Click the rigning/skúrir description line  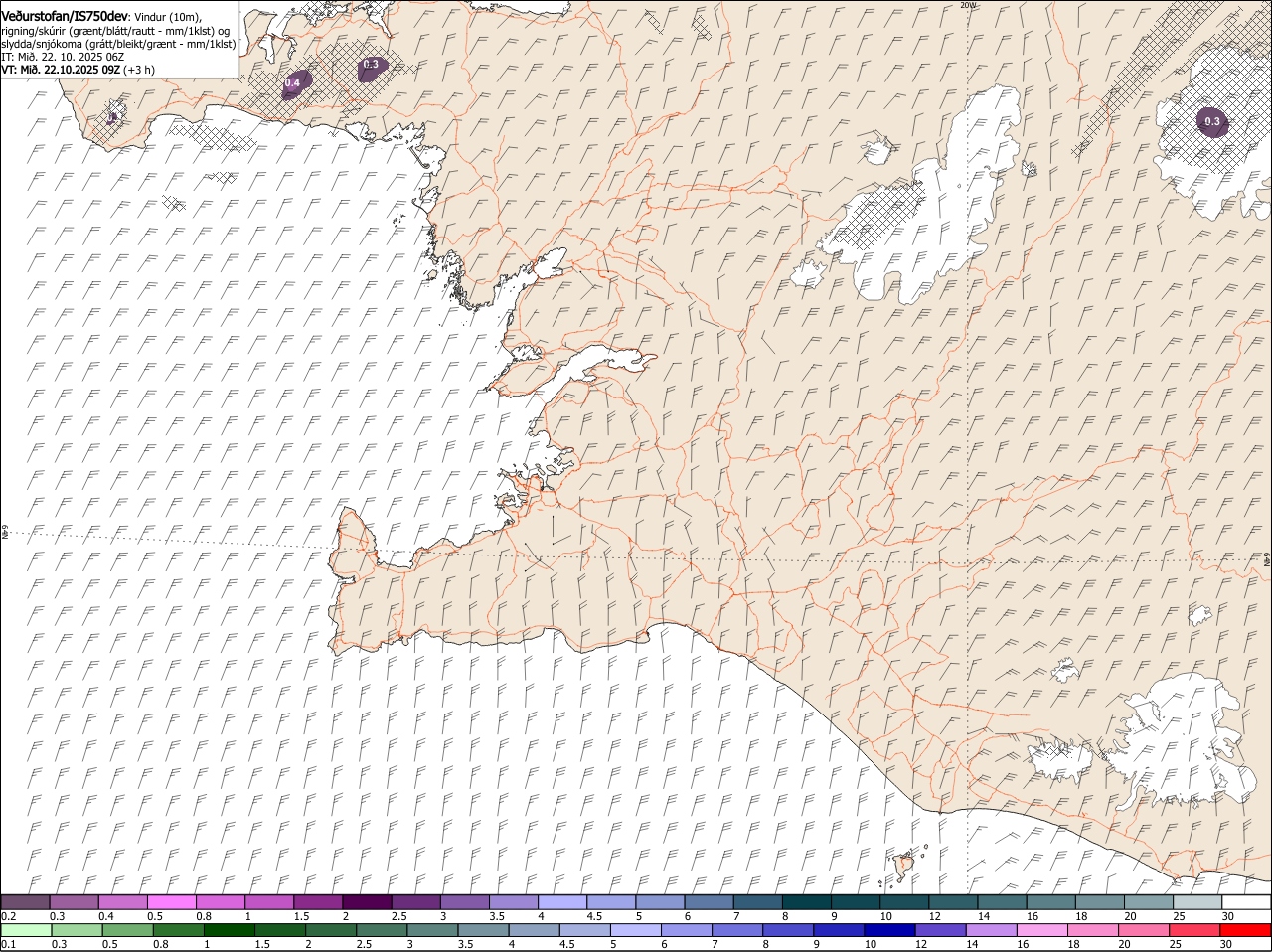point(115,31)
